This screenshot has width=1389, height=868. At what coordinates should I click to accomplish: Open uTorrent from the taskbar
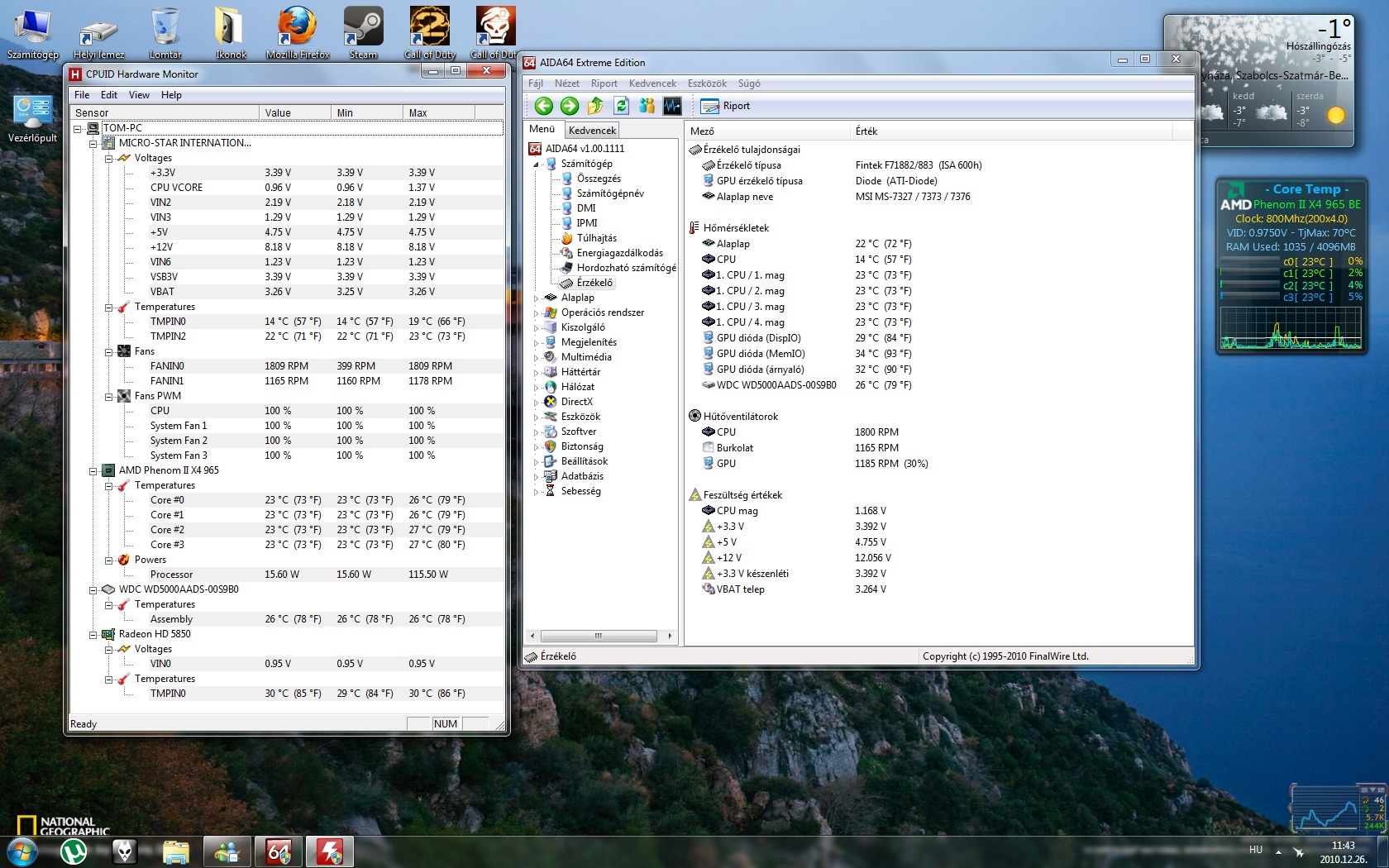pos(74,851)
